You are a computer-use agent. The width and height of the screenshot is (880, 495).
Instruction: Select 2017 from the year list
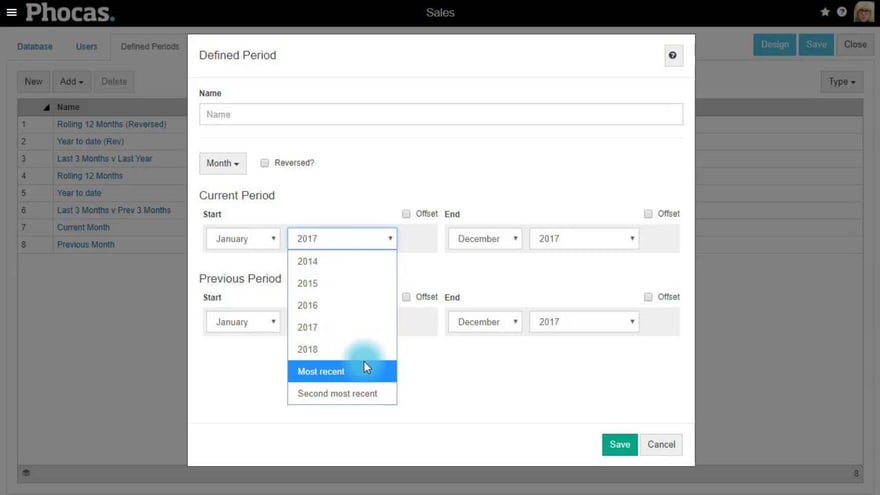pos(342,327)
